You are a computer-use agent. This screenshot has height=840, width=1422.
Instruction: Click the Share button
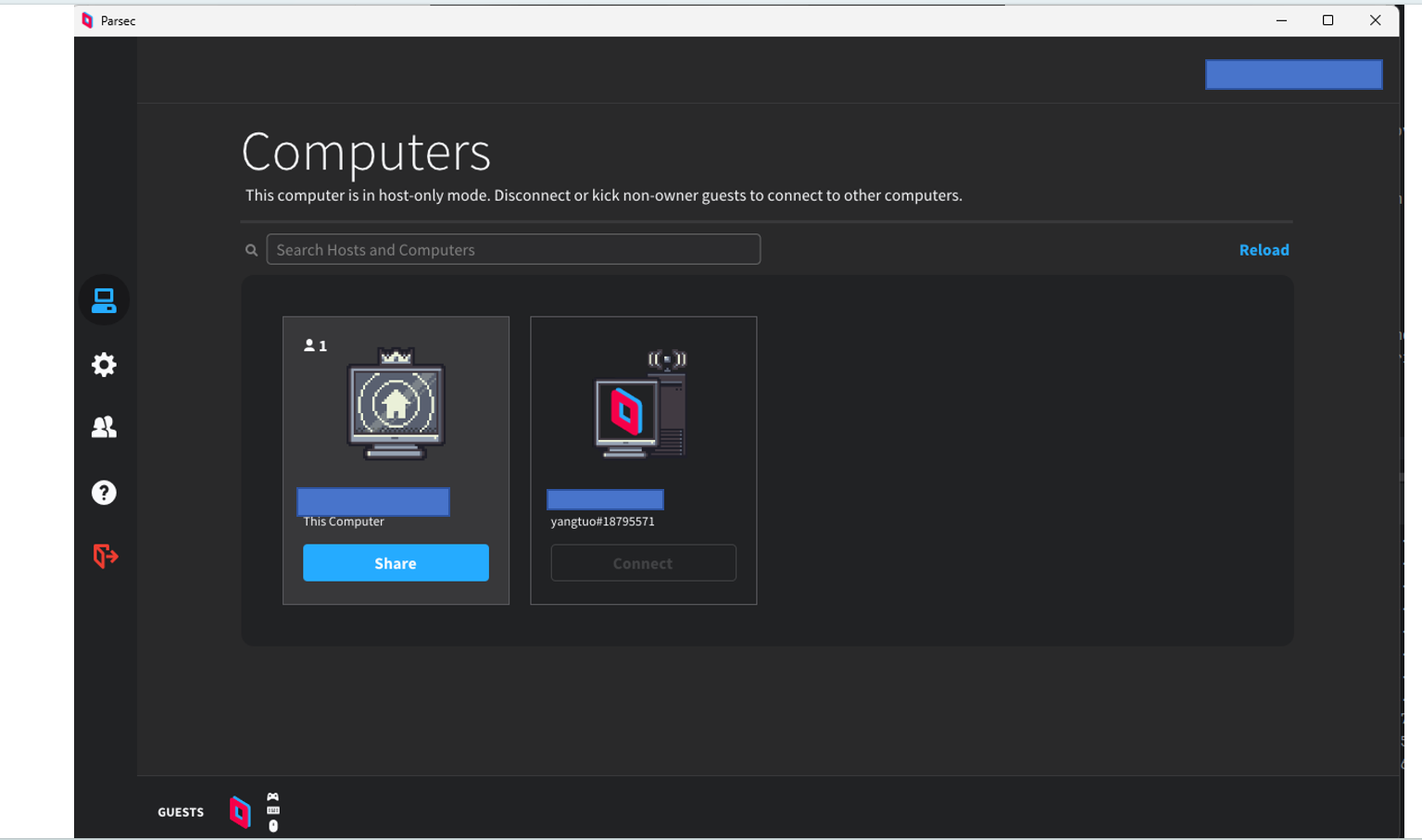(x=396, y=563)
